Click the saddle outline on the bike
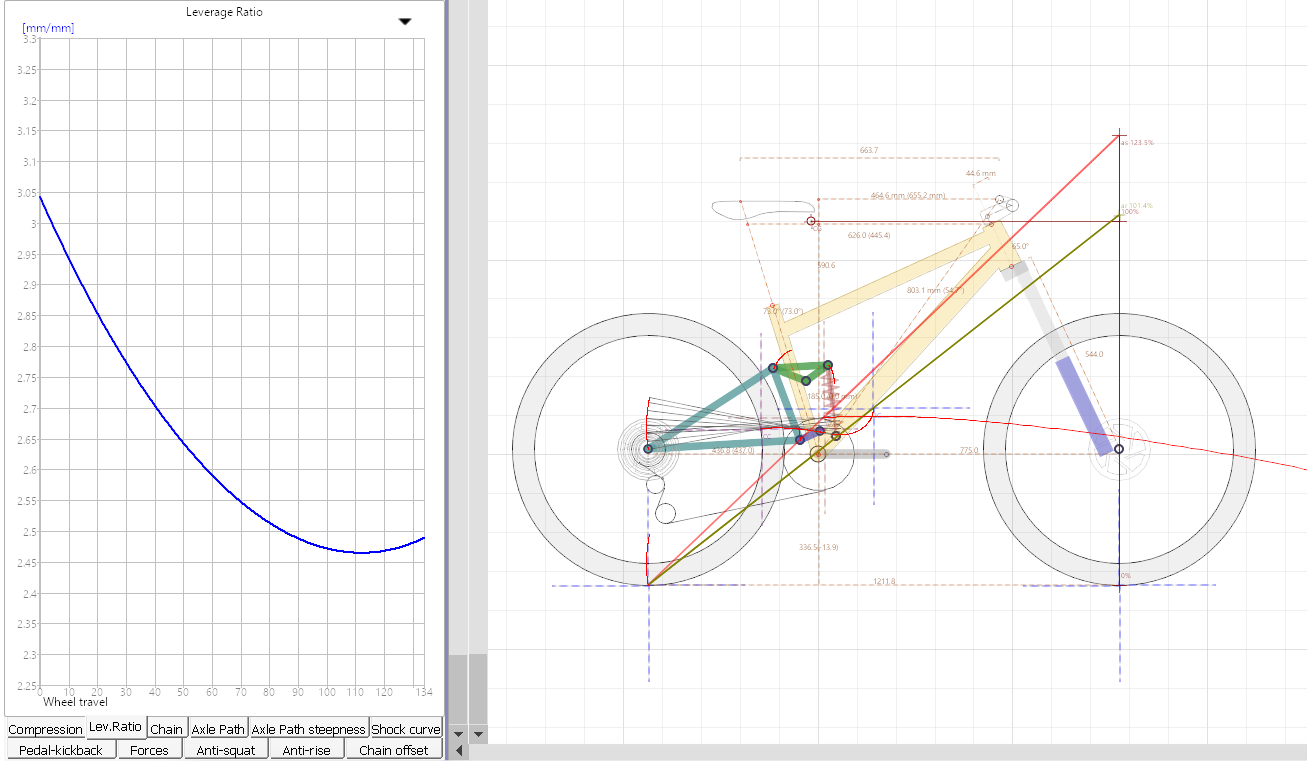 760,209
